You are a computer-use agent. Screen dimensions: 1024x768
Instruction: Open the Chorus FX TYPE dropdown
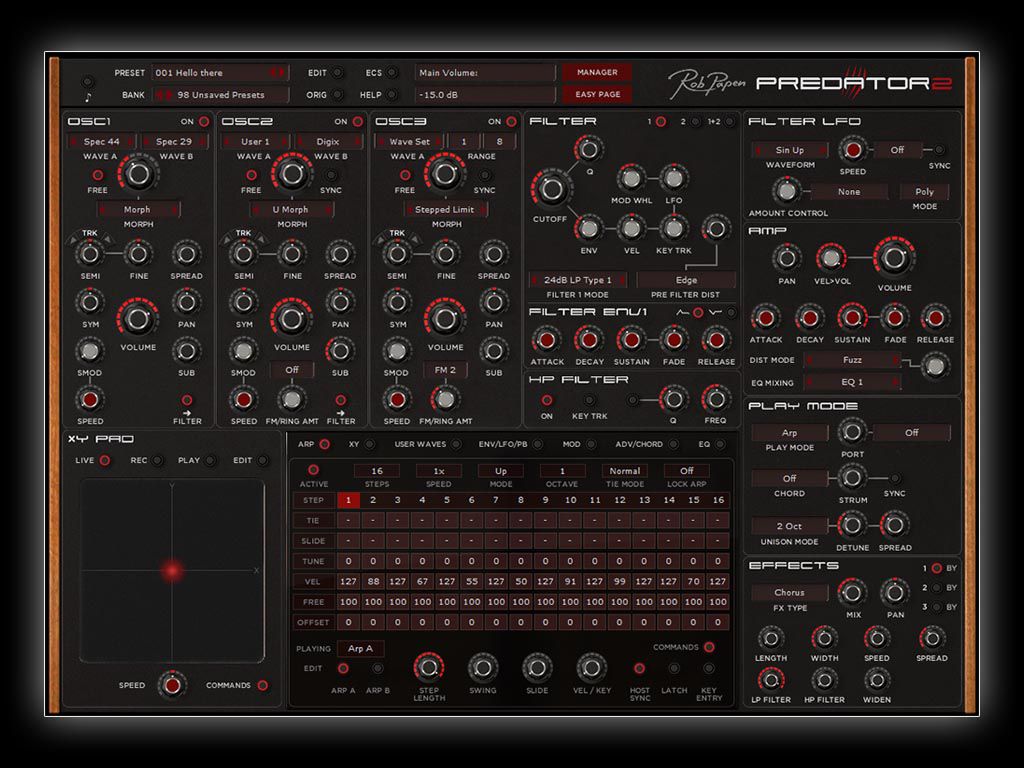pyautogui.click(x=790, y=592)
